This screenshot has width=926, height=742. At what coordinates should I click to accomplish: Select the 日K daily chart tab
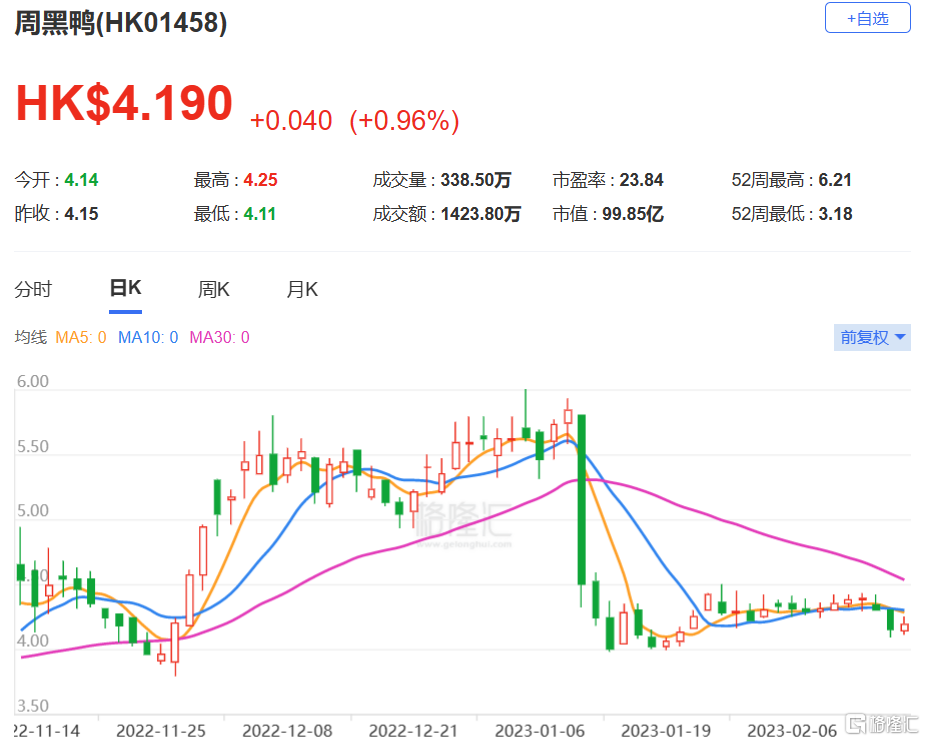125,288
